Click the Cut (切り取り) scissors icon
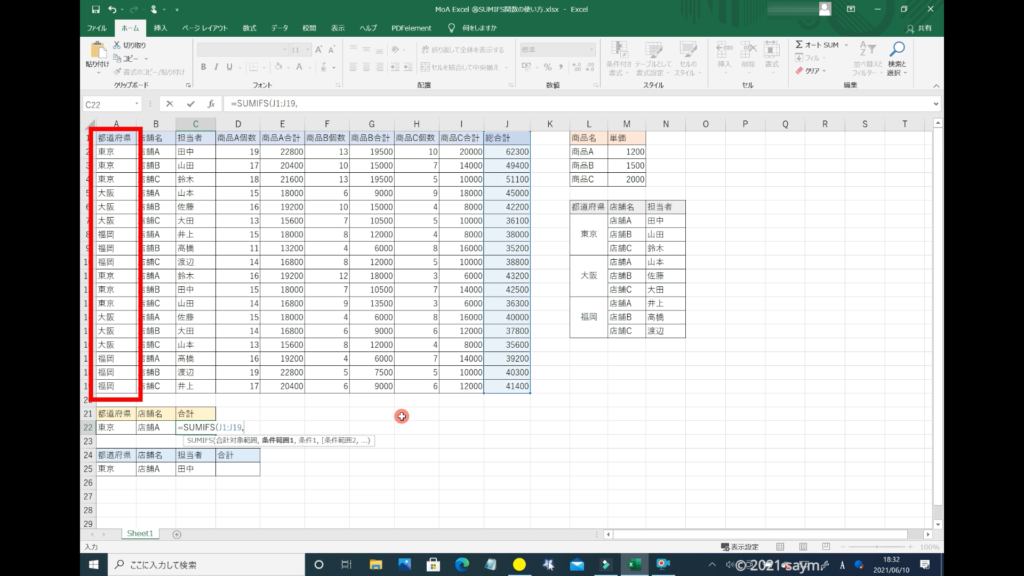Screen dimensions: 1024x576 [118, 45]
